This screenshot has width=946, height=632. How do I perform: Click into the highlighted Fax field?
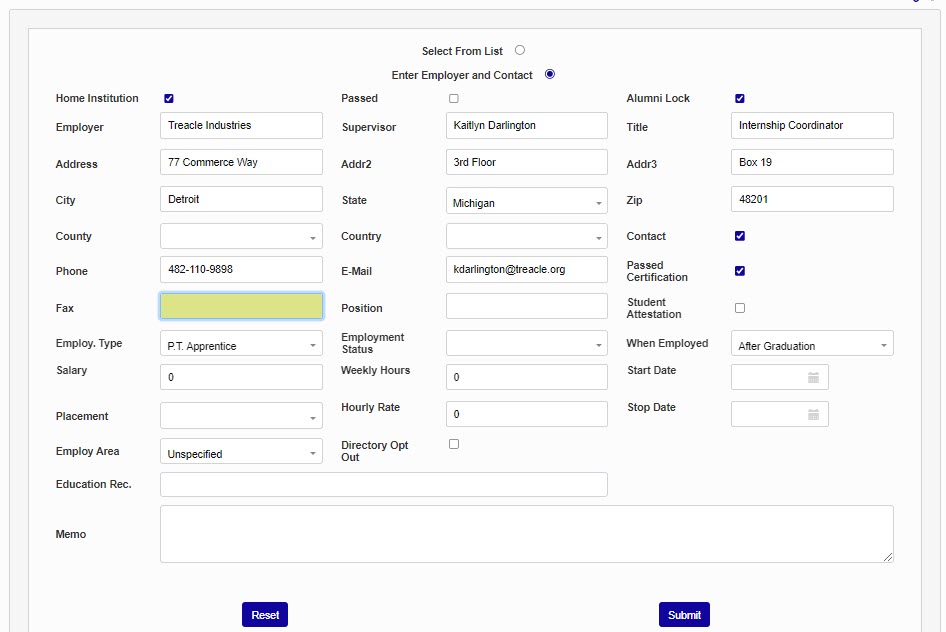click(241, 306)
